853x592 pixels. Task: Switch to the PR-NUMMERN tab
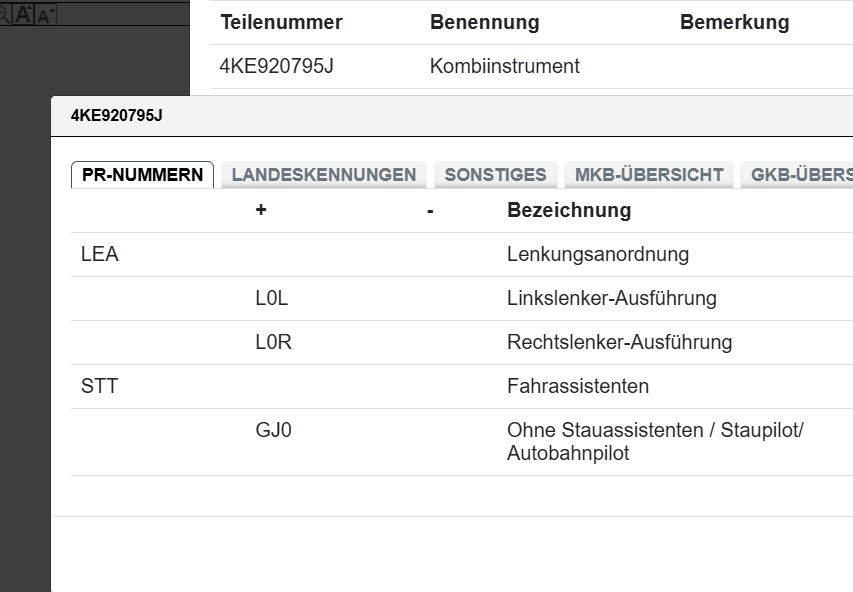pyautogui.click(x=142, y=175)
